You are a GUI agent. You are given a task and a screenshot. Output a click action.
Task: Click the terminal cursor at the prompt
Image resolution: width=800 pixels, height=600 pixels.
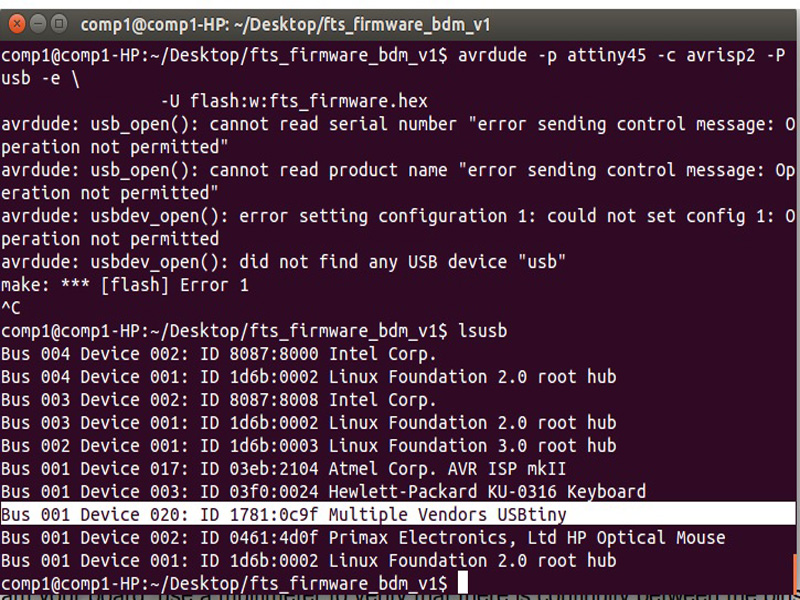tap(462, 583)
